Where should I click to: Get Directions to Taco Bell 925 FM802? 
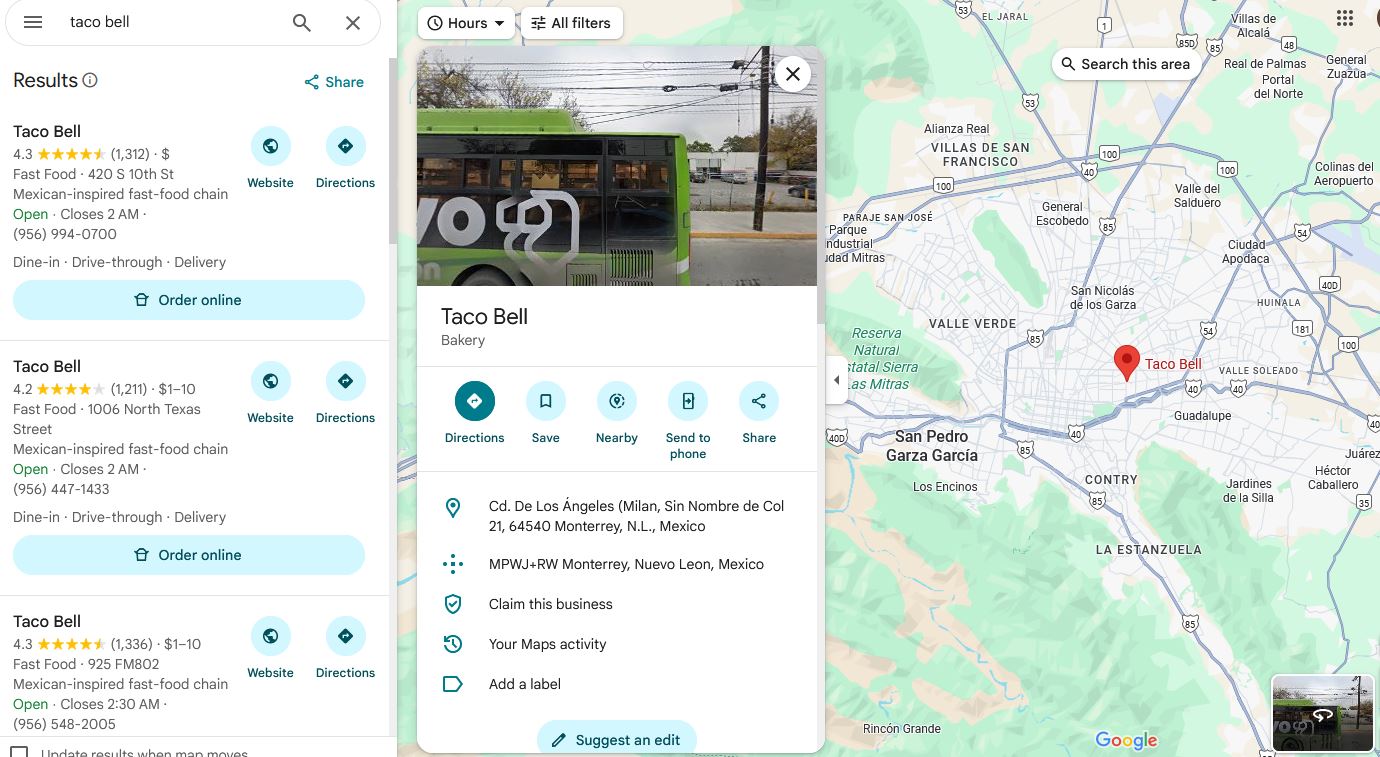(x=345, y=648)
